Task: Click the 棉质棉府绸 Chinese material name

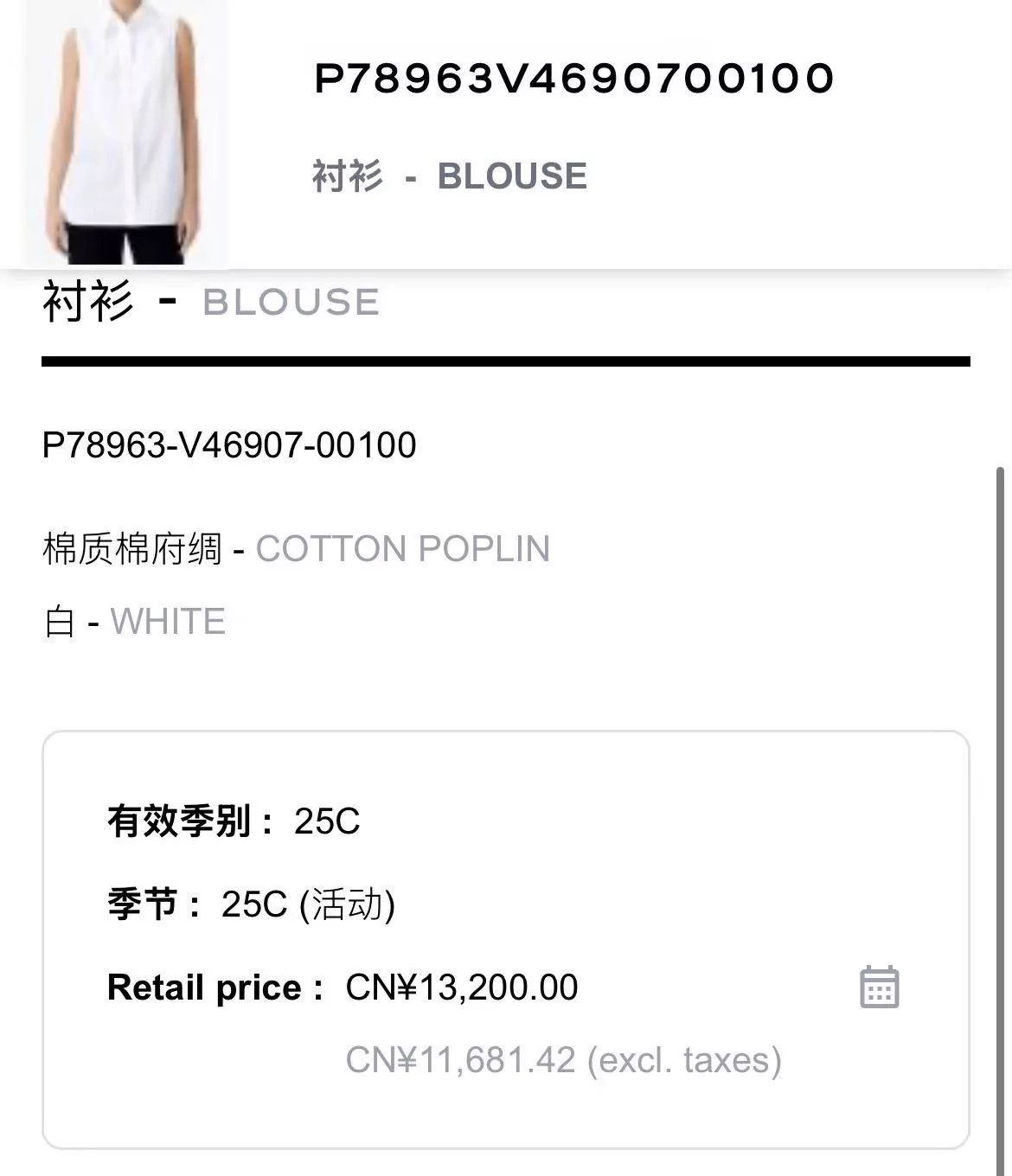Action: (x=132, y=549)
